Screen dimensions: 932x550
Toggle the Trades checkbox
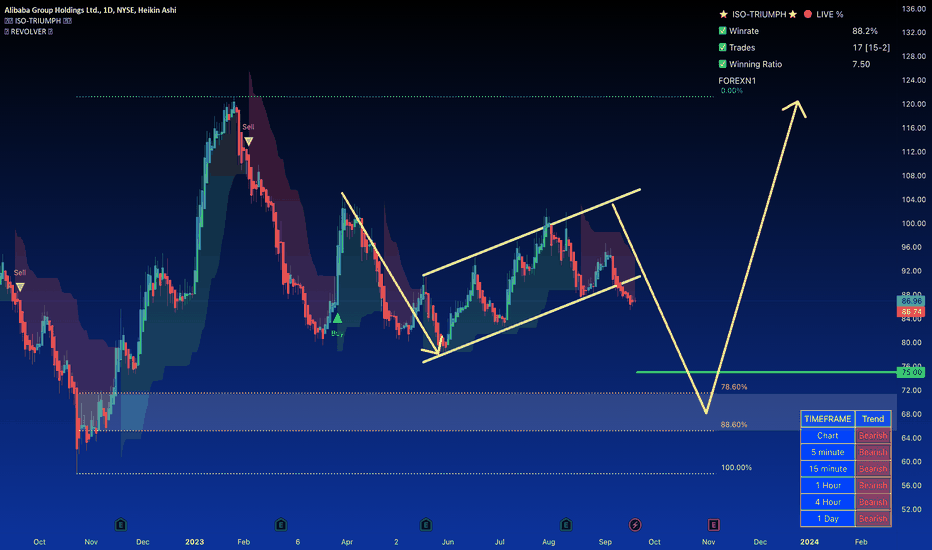[723, 48]
